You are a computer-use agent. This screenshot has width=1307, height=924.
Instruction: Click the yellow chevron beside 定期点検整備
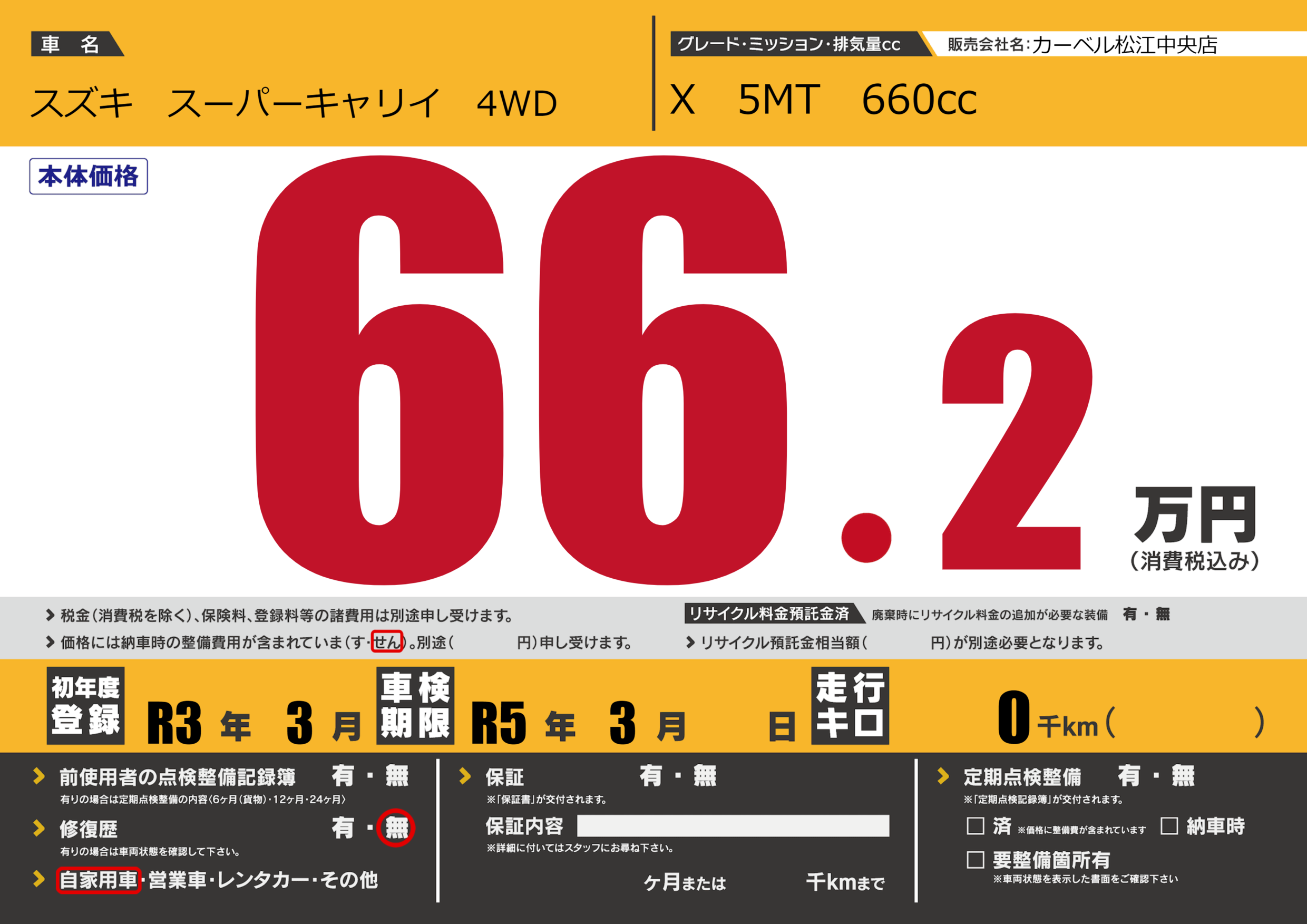click(943, 776)
